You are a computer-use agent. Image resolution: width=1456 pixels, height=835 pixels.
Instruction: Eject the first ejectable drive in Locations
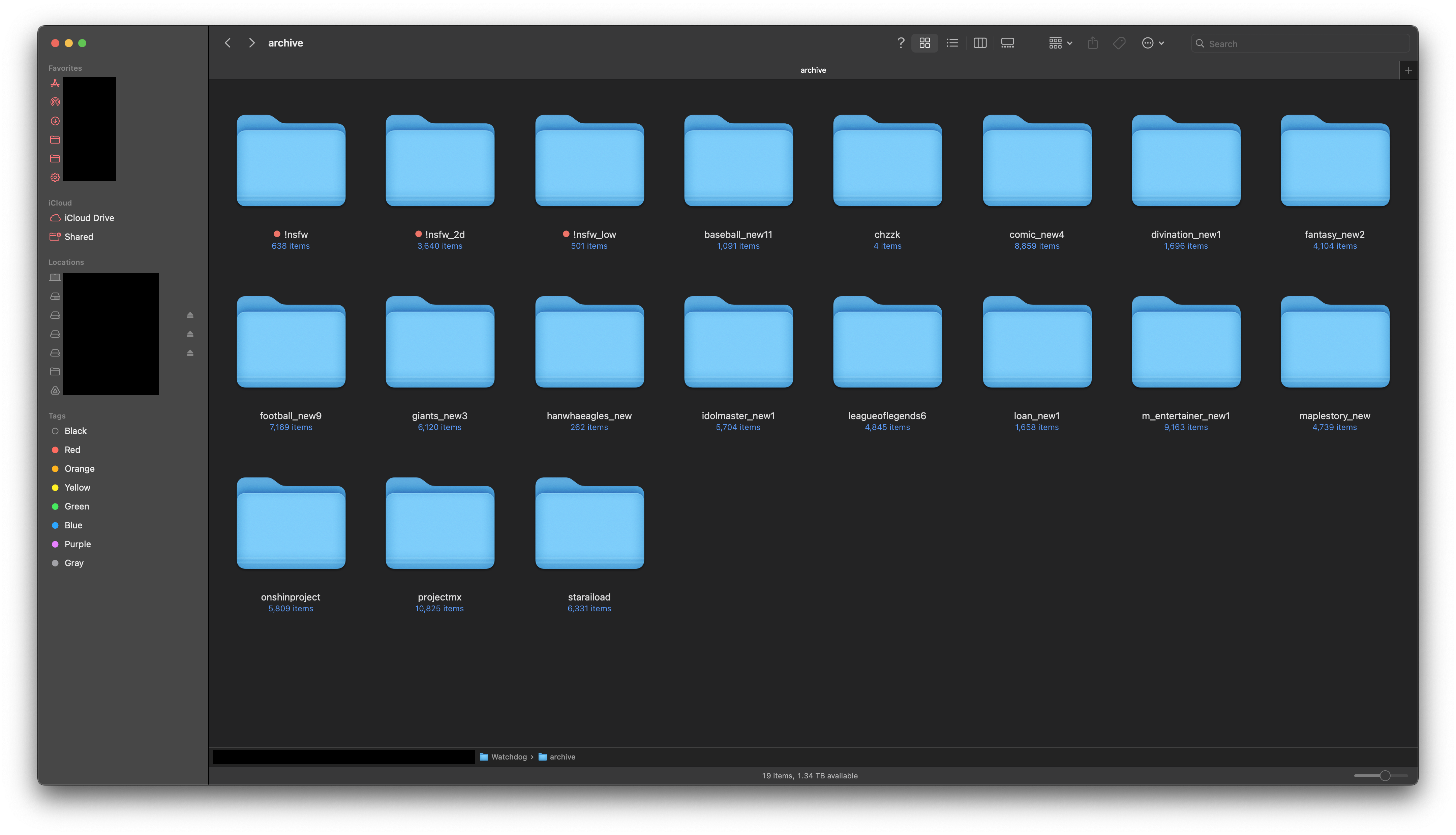[x=190, y=315]
